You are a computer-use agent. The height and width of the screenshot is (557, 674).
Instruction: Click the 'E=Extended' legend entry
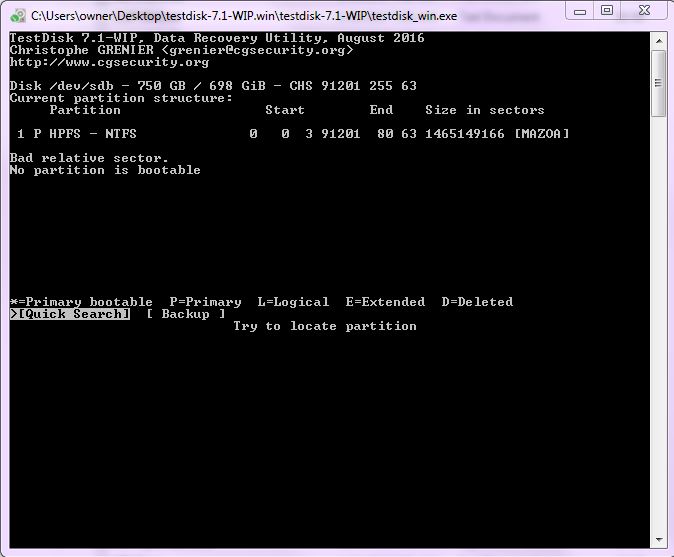tap(385, 302)
